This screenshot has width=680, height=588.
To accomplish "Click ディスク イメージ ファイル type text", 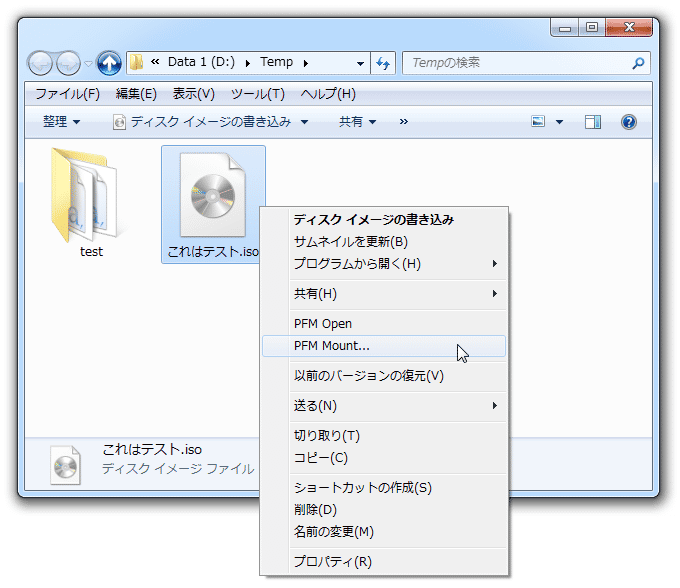I will pyautogui.click(x=178, y=469).
